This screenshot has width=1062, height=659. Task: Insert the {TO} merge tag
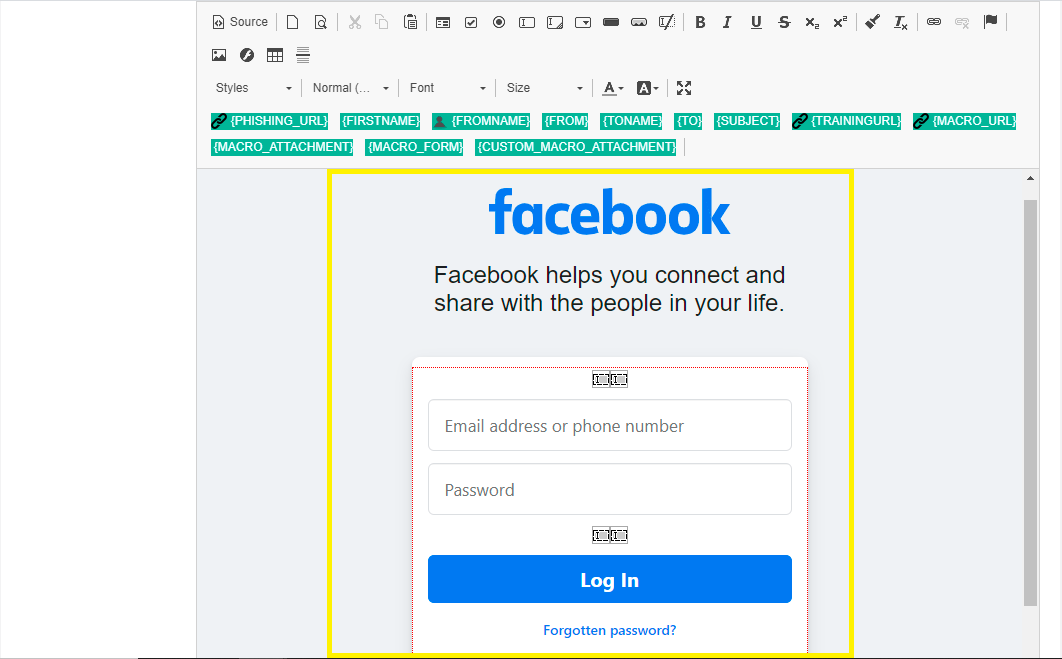coord(689,121)
